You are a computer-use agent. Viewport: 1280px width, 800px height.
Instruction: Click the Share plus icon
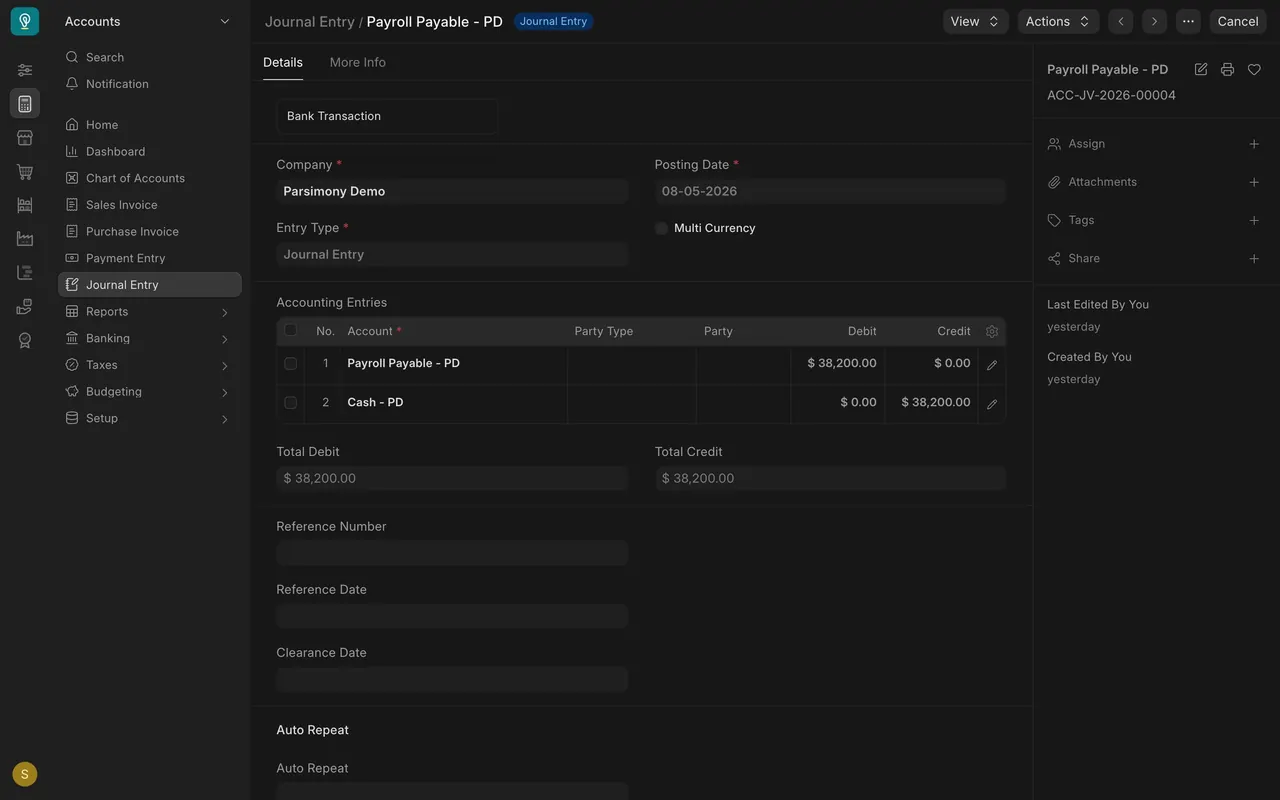(1254, 258)
